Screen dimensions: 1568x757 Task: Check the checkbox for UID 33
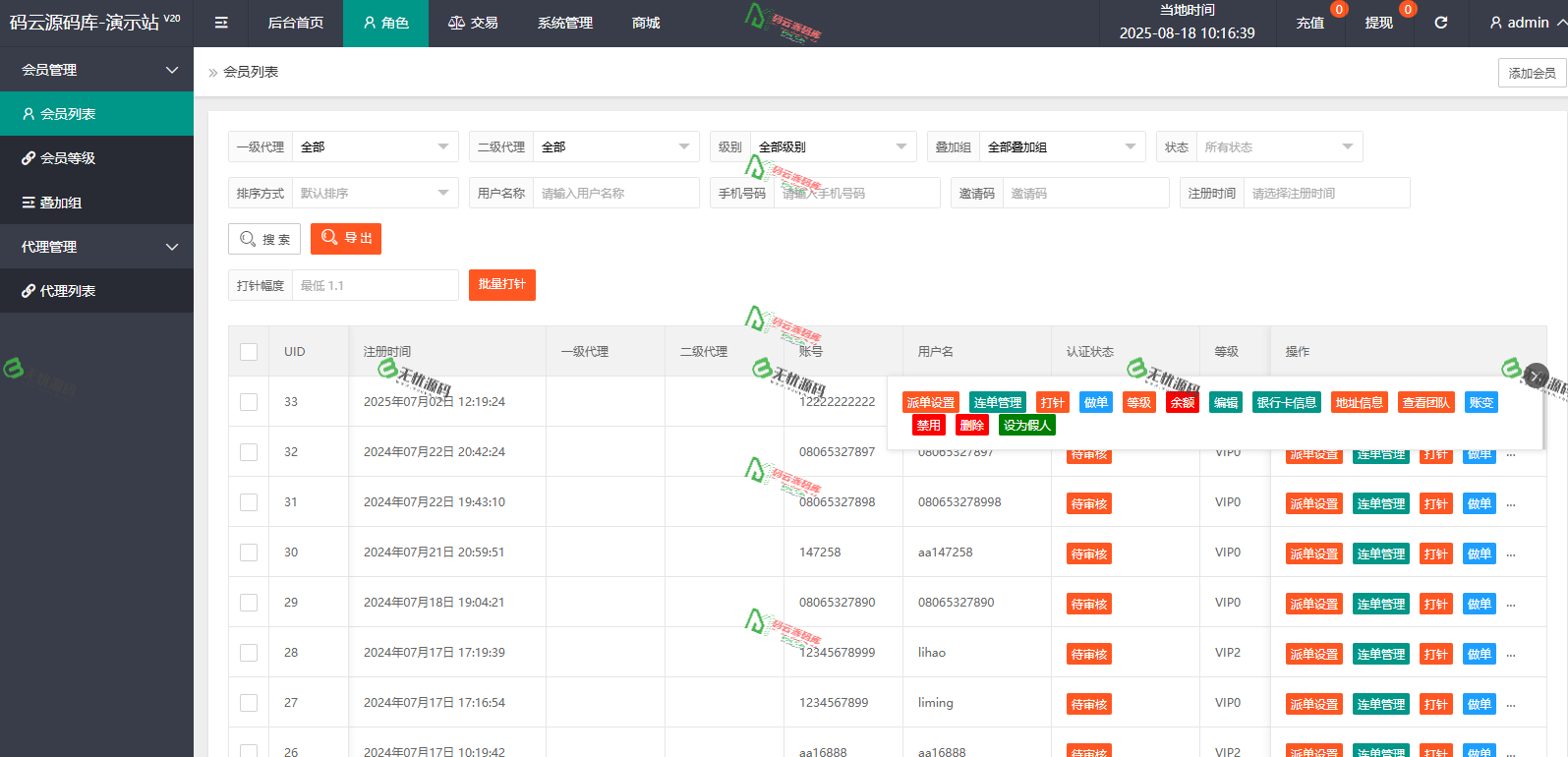pos(249,402)
